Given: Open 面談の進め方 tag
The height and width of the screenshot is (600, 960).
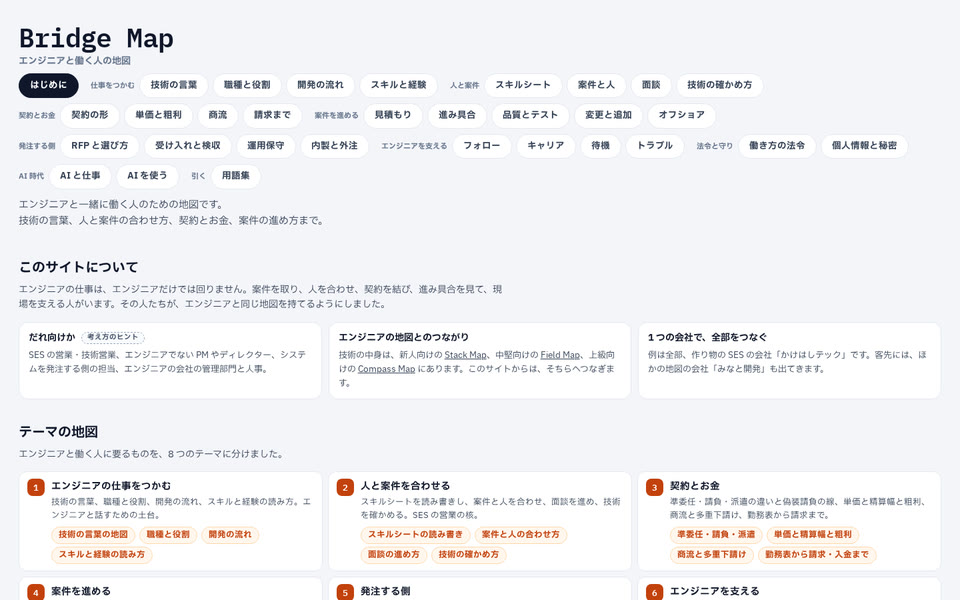Looking at the screenshot, I should pyautogui.click(x=394, y=555).
